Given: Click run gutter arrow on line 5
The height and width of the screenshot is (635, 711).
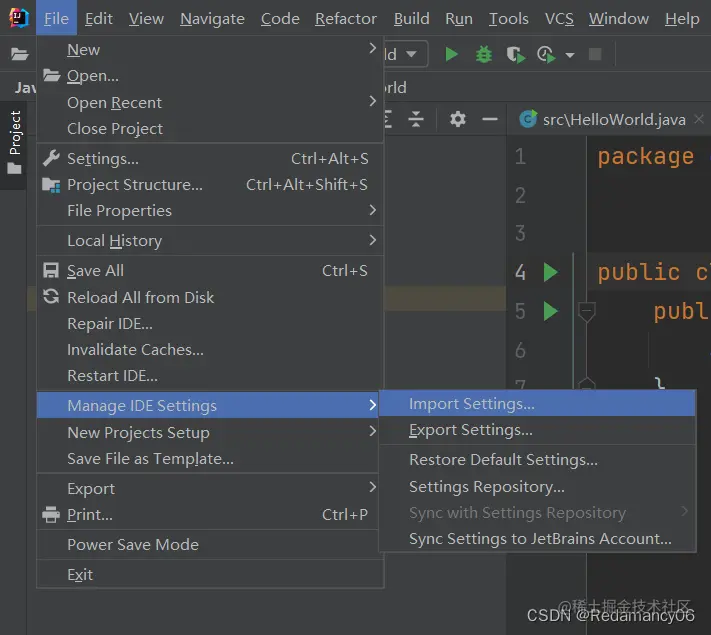Looking at the screenshot, I should point(550,311).
